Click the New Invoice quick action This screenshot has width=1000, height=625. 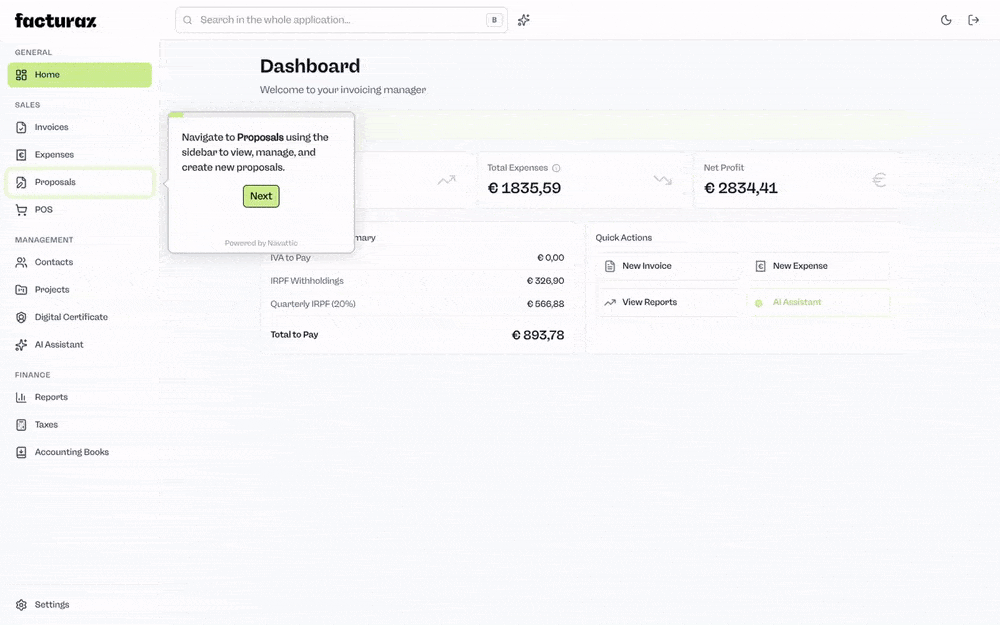(x=668, y=266)
